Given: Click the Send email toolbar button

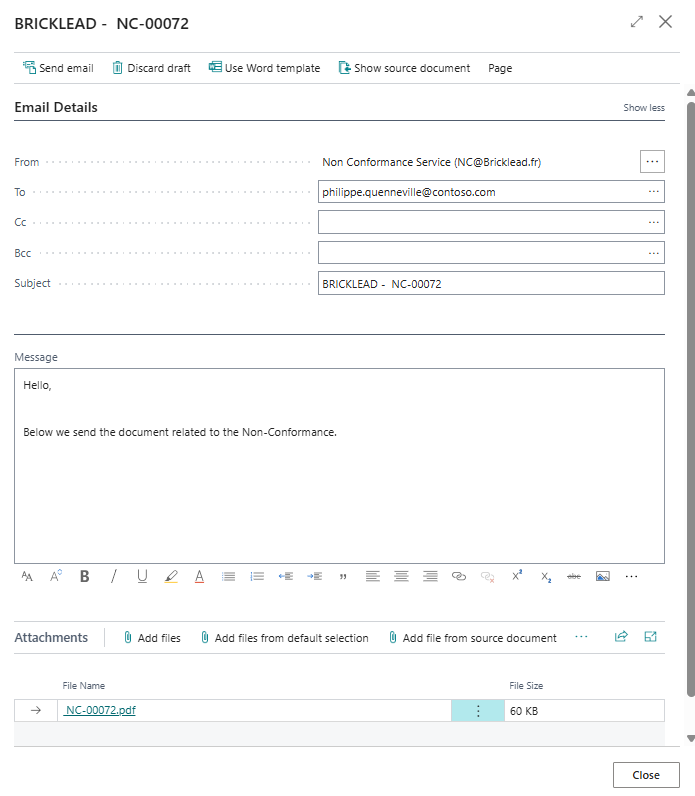Looking at the screenshot, I should point(58,68).
